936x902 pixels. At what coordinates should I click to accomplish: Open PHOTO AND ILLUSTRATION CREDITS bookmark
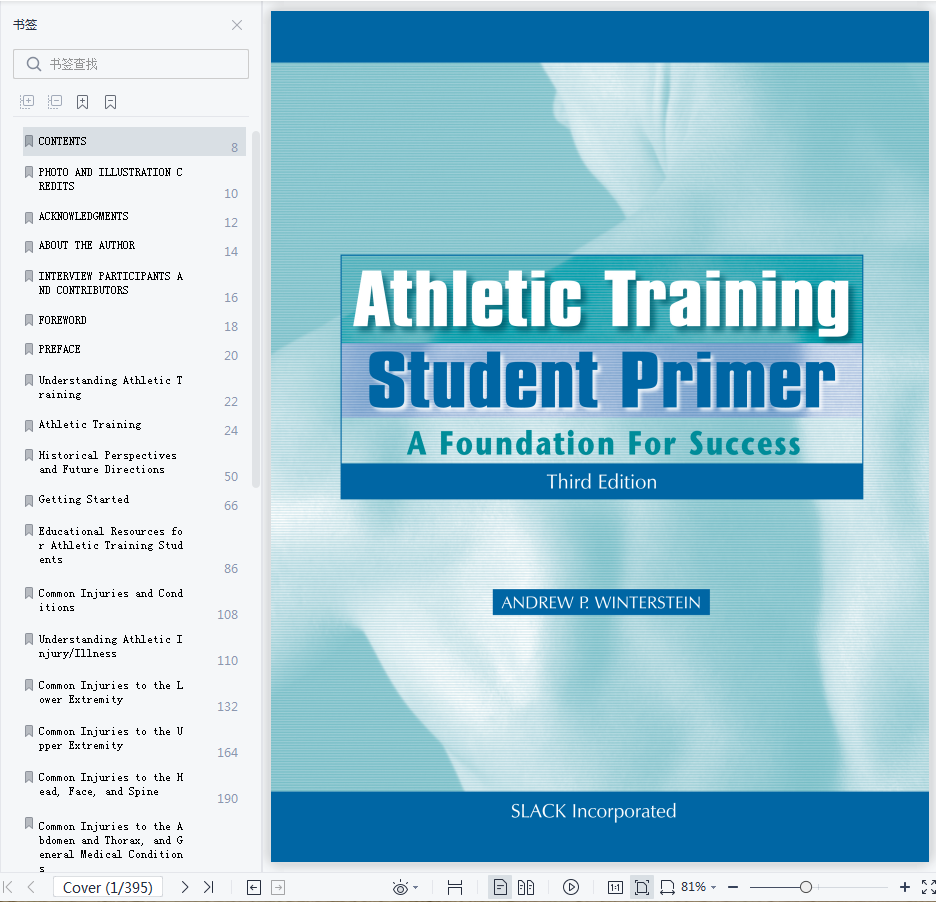point(134,179)
